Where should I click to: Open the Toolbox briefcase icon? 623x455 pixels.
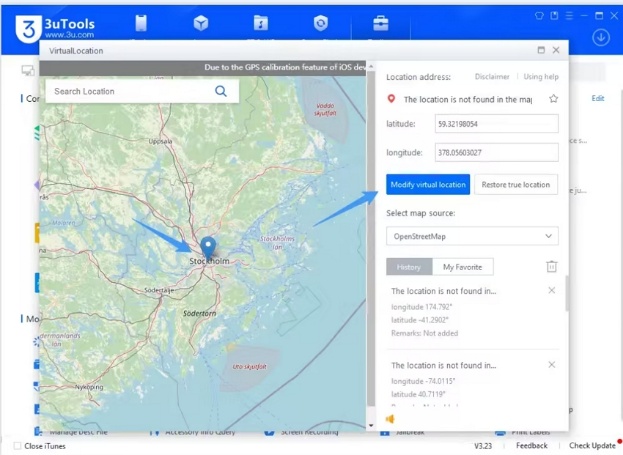pyautogui.click(x=381, y=23)
